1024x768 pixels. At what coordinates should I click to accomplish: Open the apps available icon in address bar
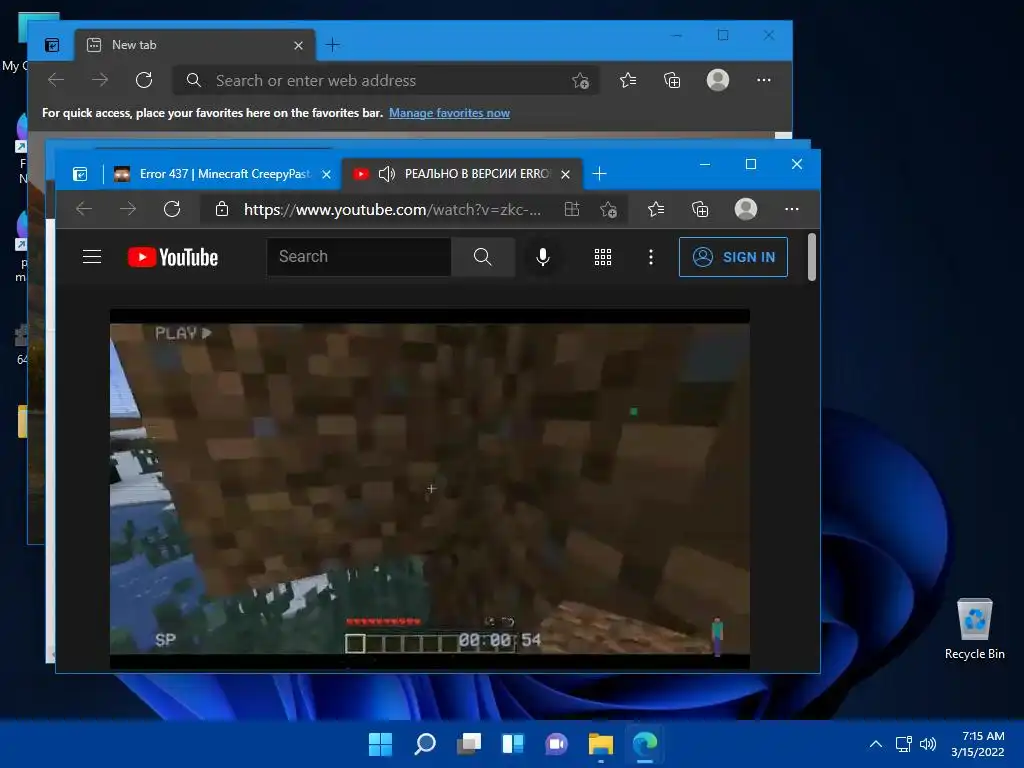tap(571, 209)
